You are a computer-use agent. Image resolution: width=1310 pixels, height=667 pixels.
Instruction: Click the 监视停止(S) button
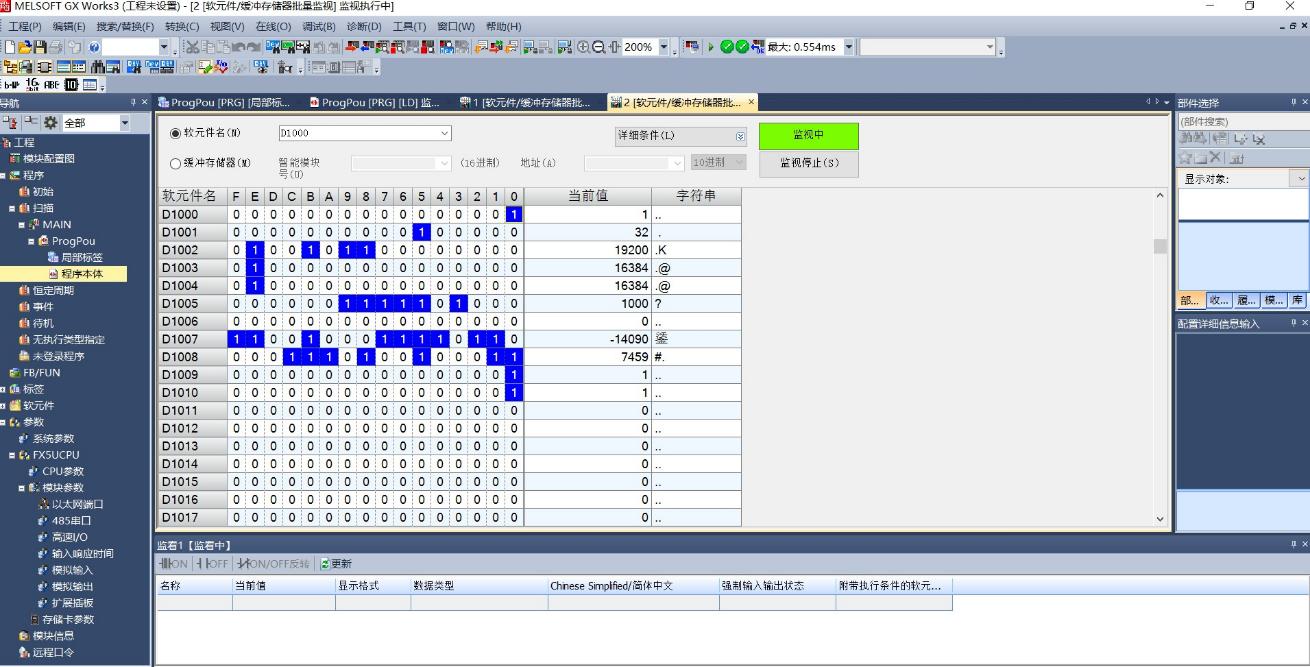(808, 163)
